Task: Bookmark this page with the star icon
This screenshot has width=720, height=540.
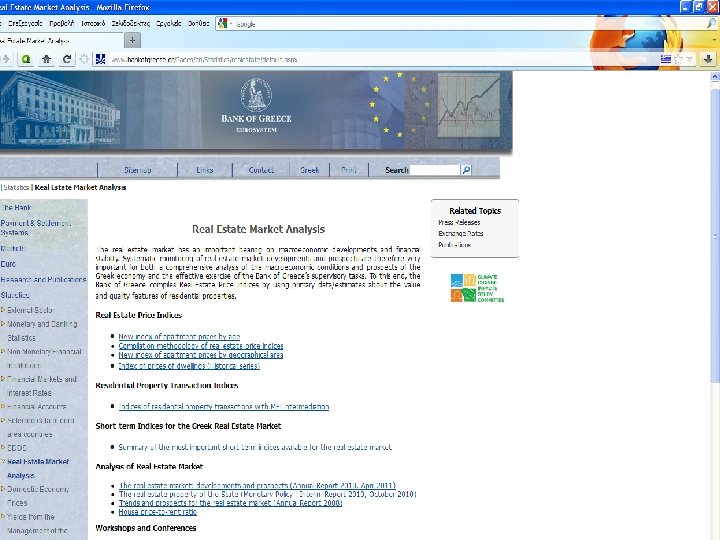Action: [x=679, y=59]
